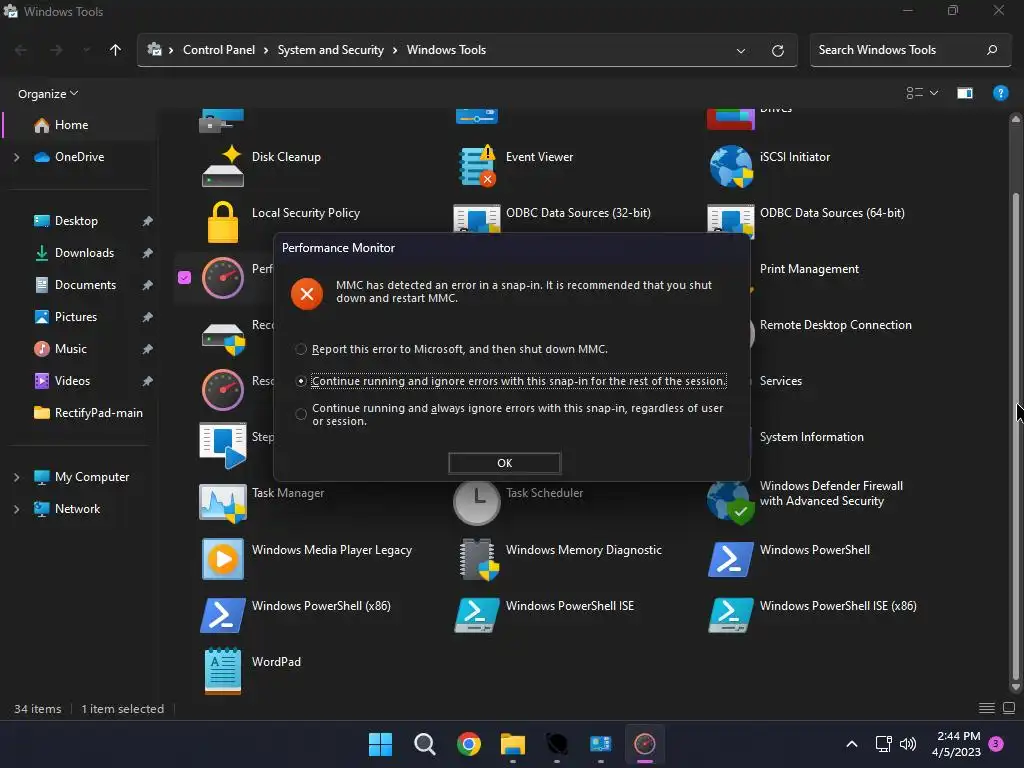Toggle the preview pane icon
1024x768 pixels.
coord(965,93)
